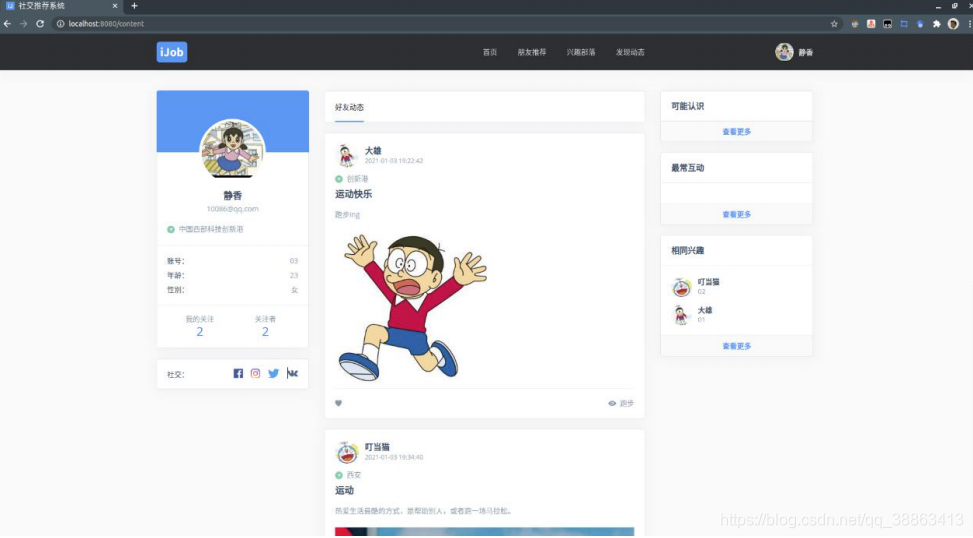Click 查看更多 under 相同兴趣
973x538 pixels.
point(737,346)
